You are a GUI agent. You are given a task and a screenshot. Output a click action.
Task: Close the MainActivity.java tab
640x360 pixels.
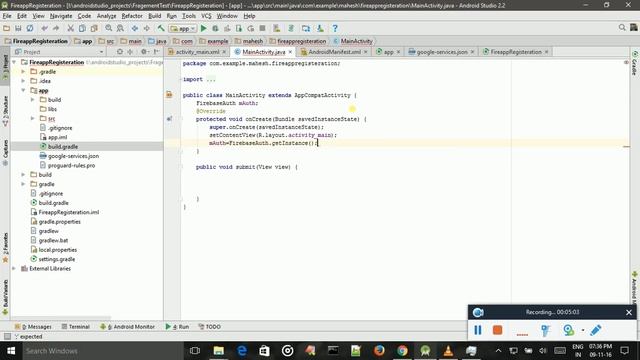coord(290,52)
